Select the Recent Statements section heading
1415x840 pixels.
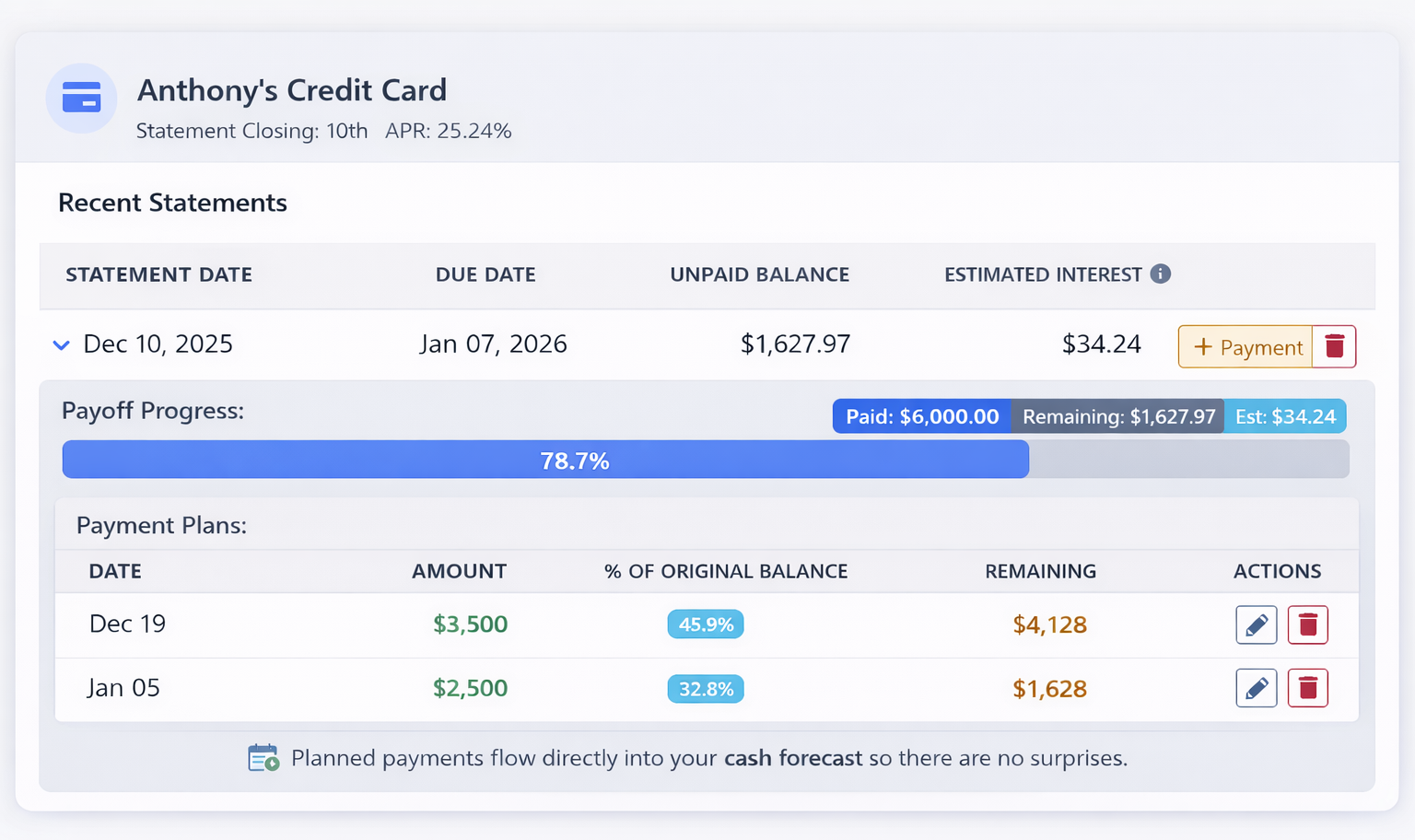[x=172, y=203]
